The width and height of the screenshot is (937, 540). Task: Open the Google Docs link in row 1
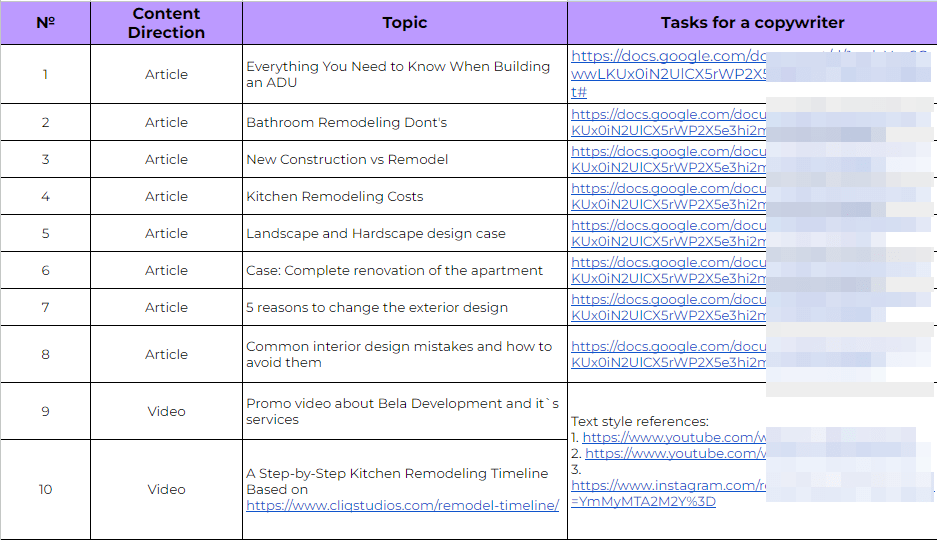668,74
